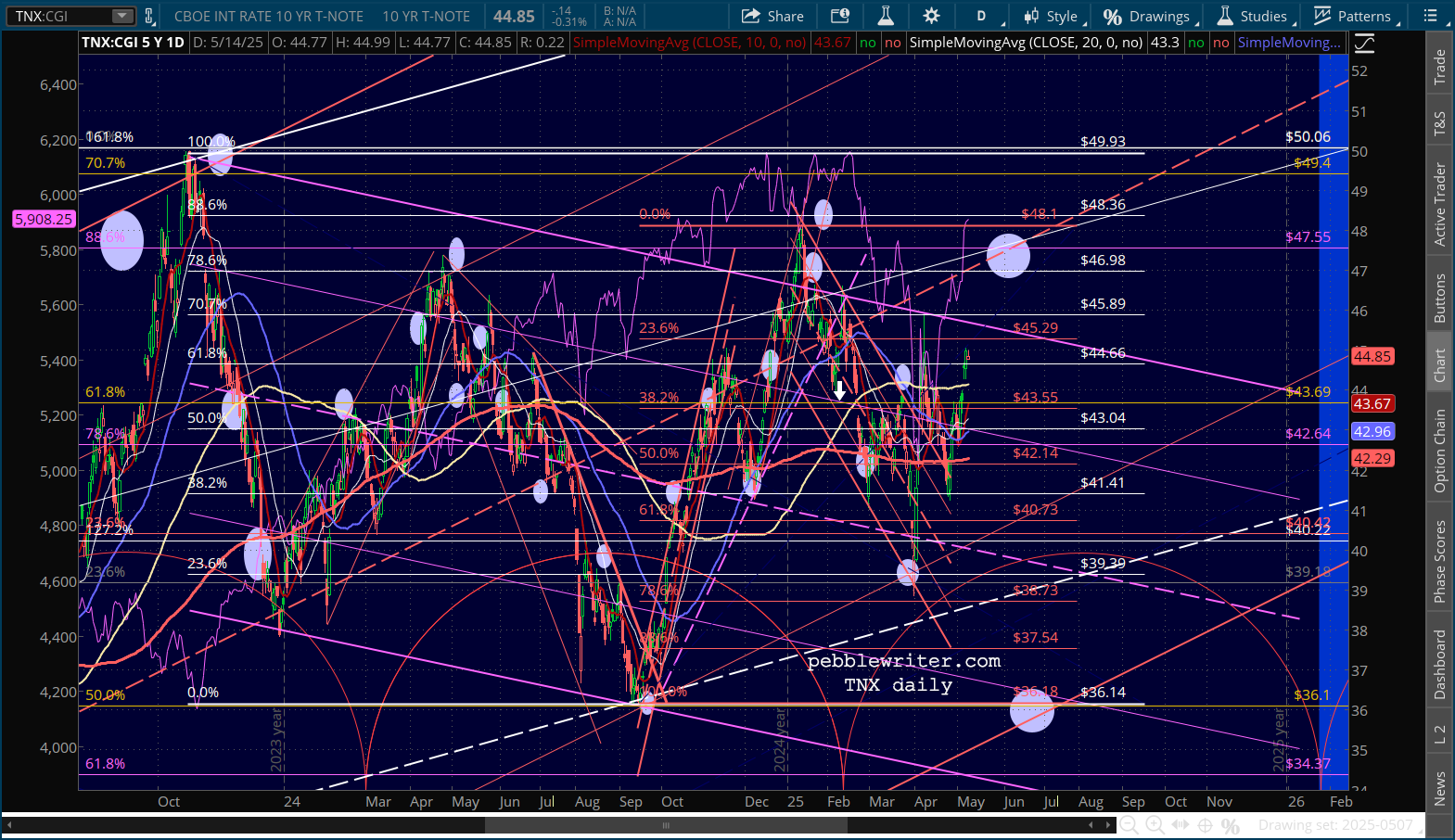Open the News sidebar tab
The height and width of the screenshot is (840, 1455).
[x=1439, y=788]
